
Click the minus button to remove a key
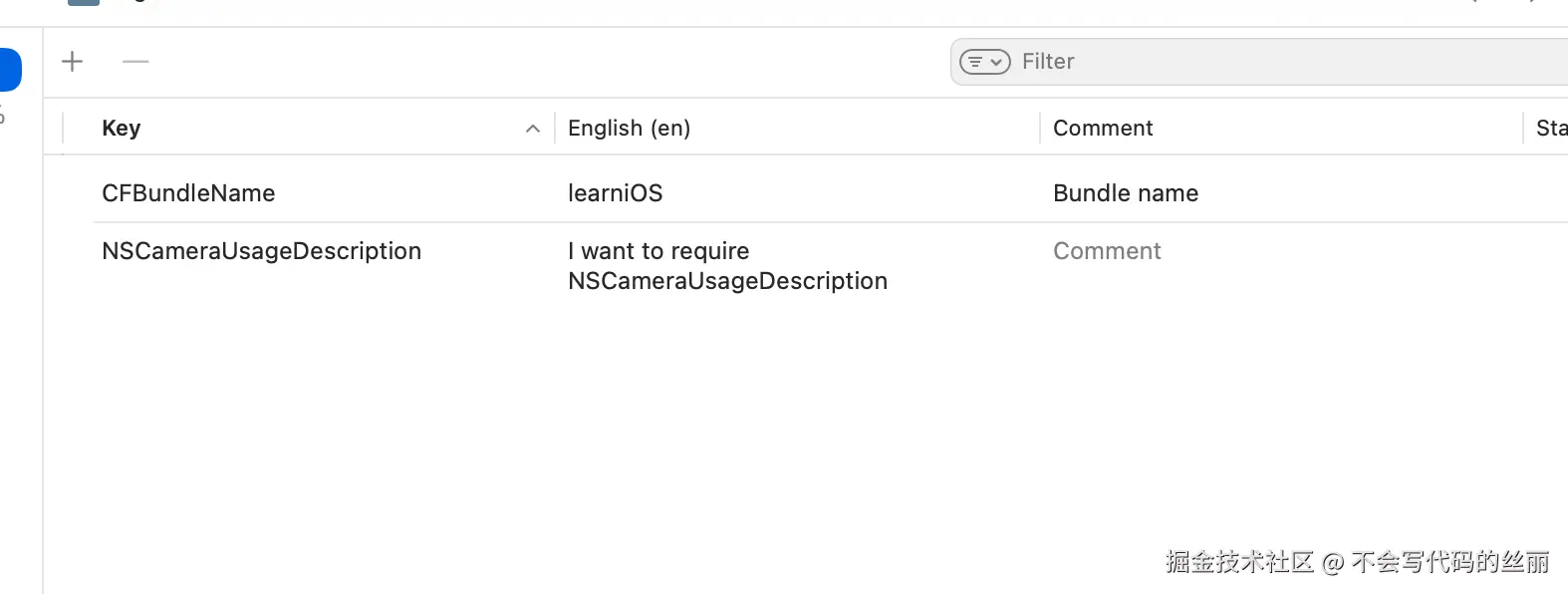pos(135,62)
